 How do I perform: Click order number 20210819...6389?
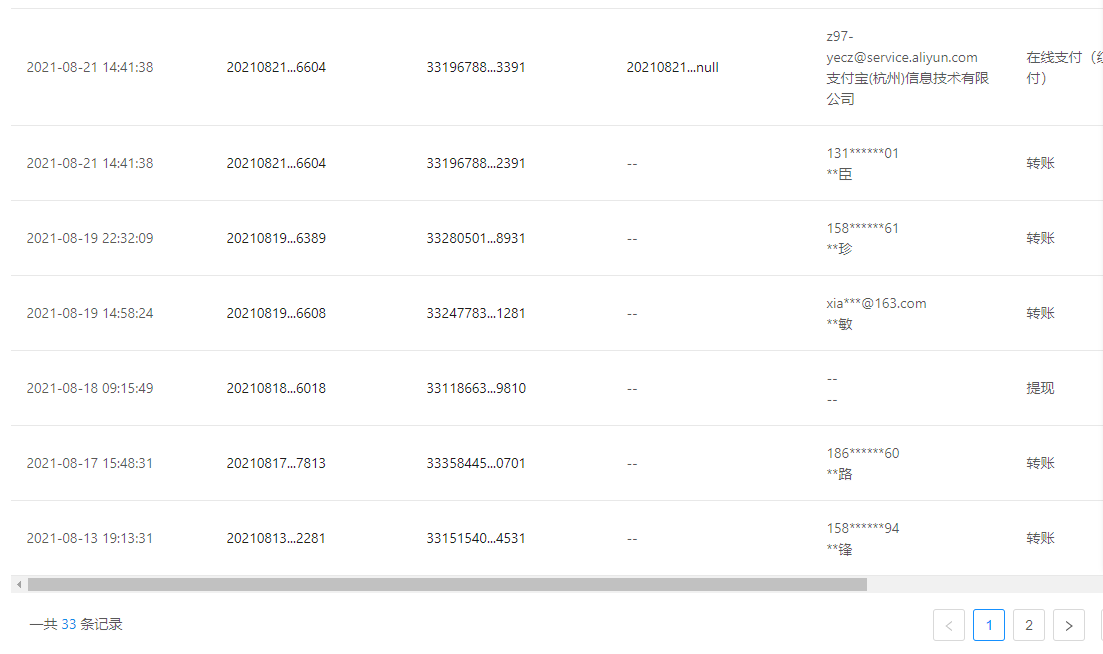276,238
